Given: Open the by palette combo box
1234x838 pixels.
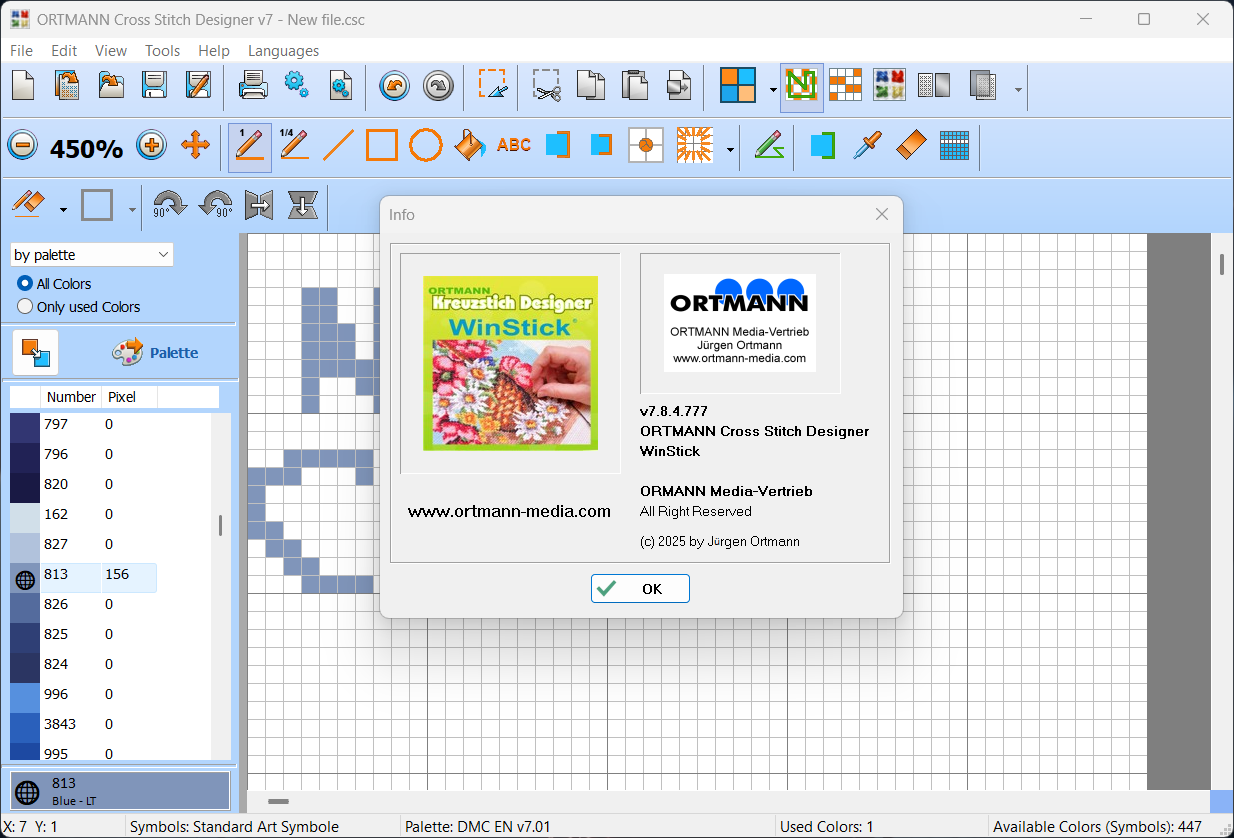Looking at the screenshot, I should (x=92, y=255).
